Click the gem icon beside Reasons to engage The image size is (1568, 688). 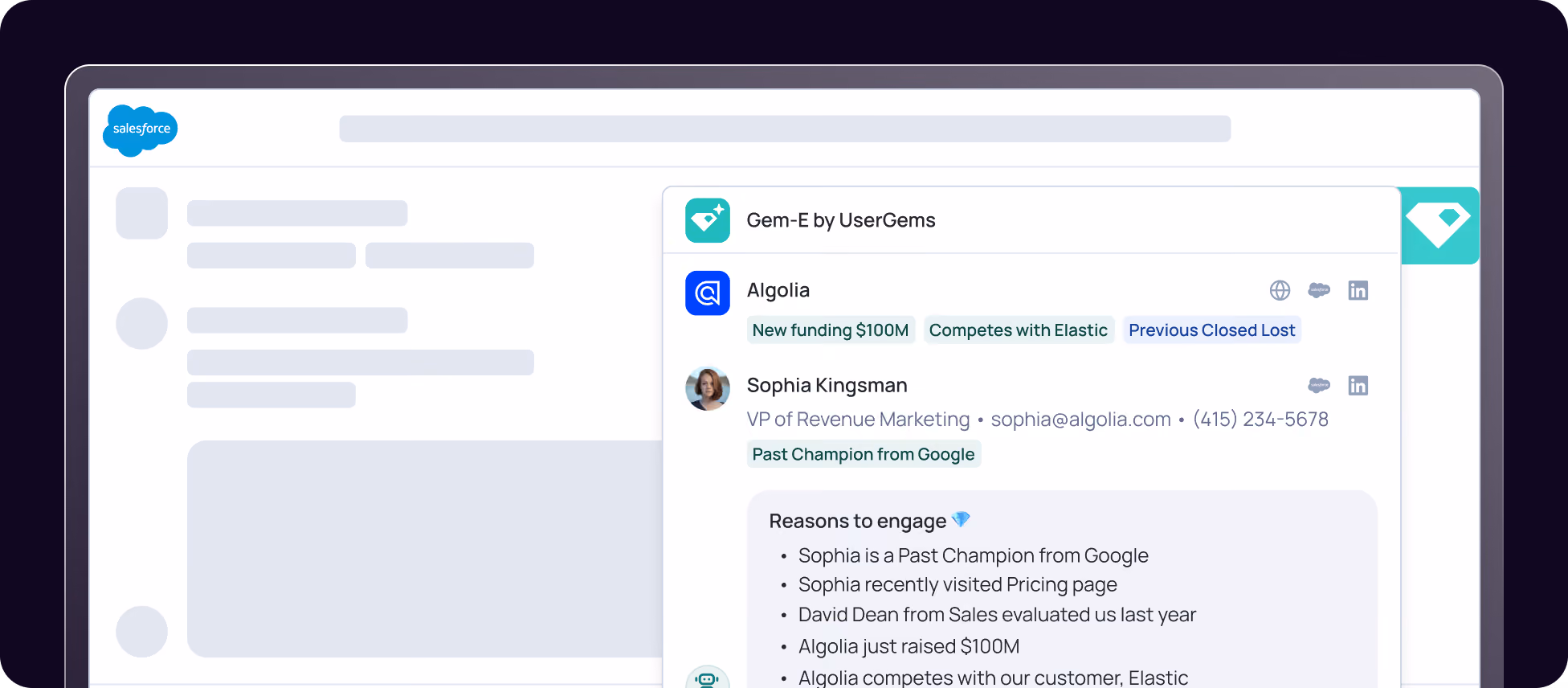tap(961, 520)
